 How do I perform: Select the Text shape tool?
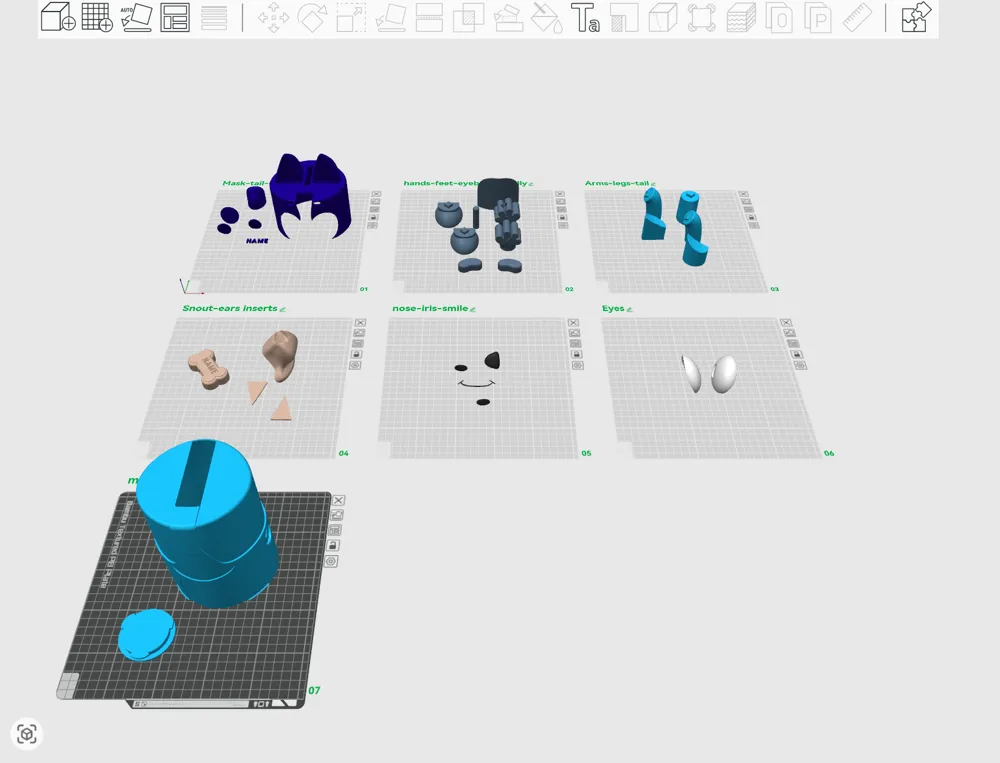click(585, 18)
